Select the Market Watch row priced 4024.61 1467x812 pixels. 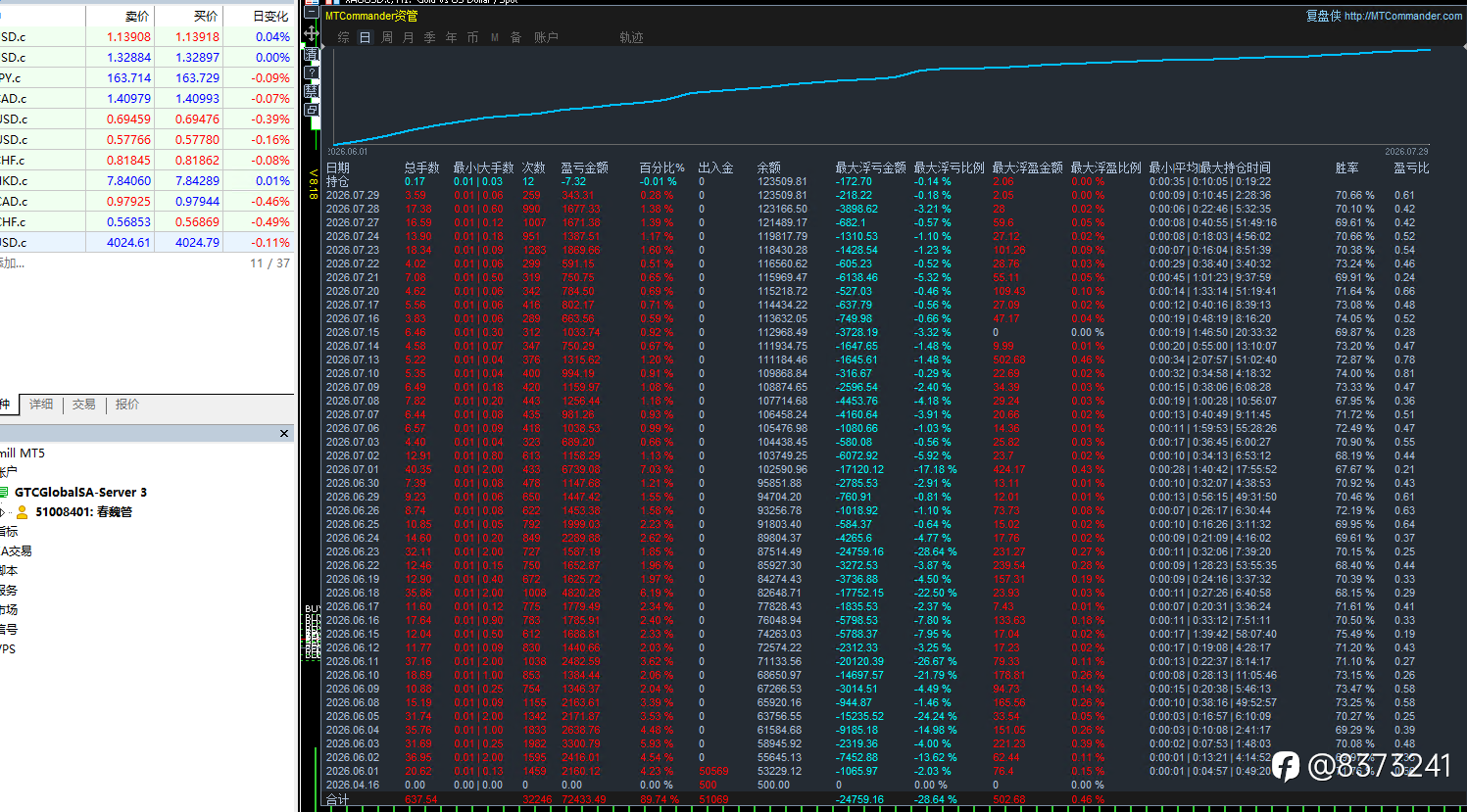tap(147, 242)
